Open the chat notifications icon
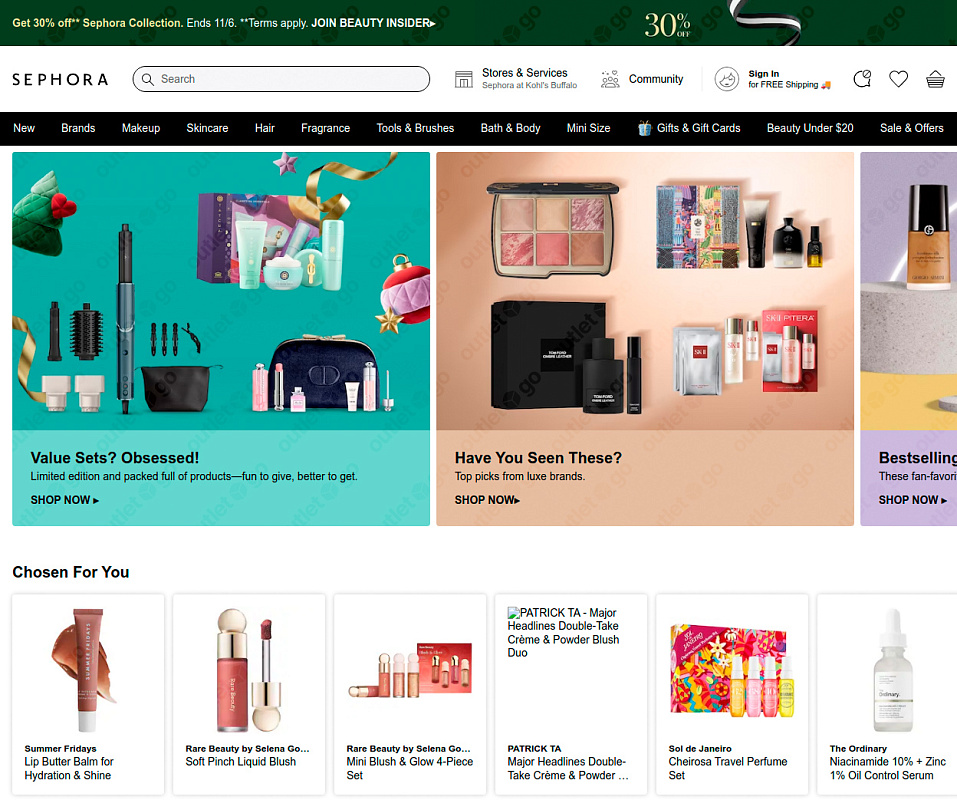The height and width of the screenshot is (800, 957). (x=862, y=79)
